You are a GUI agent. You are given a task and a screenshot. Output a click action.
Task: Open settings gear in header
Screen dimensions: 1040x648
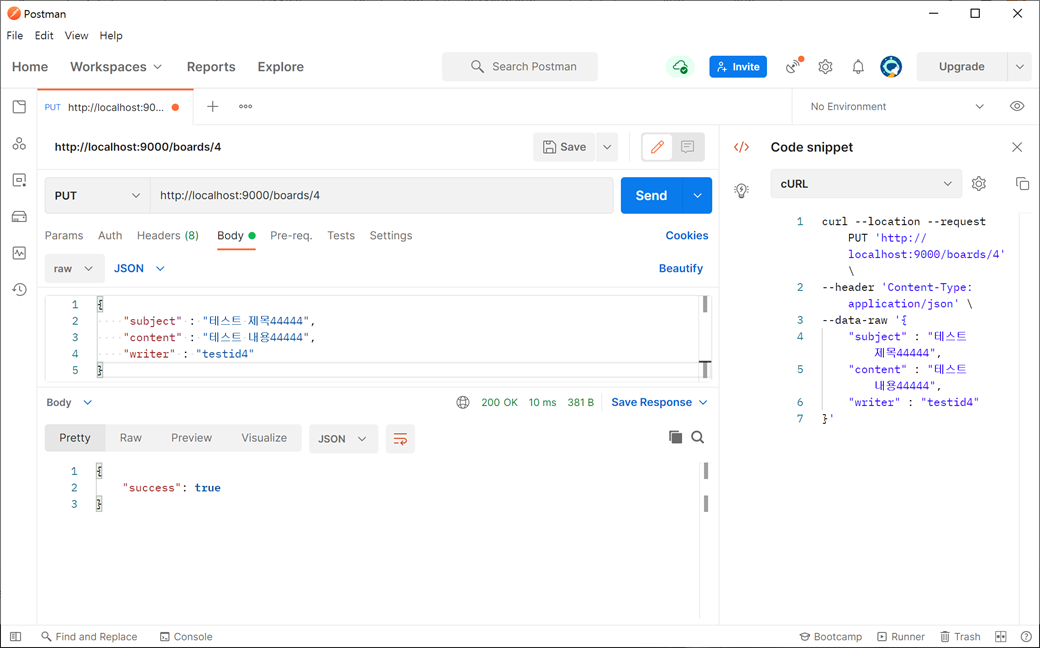tap(825, 66)
